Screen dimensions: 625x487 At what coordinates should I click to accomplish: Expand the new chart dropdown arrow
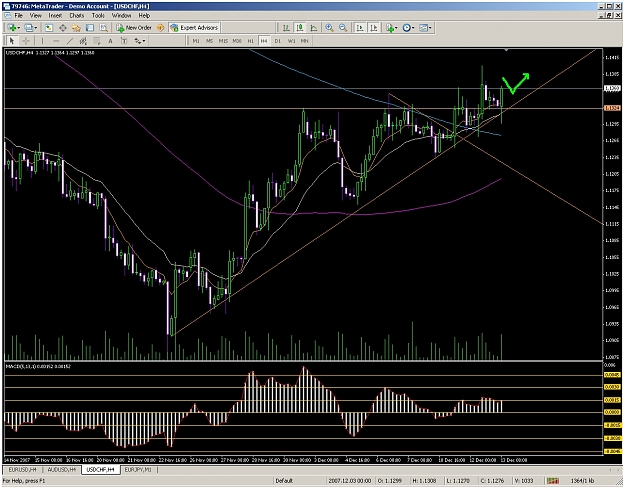point(19,28)
